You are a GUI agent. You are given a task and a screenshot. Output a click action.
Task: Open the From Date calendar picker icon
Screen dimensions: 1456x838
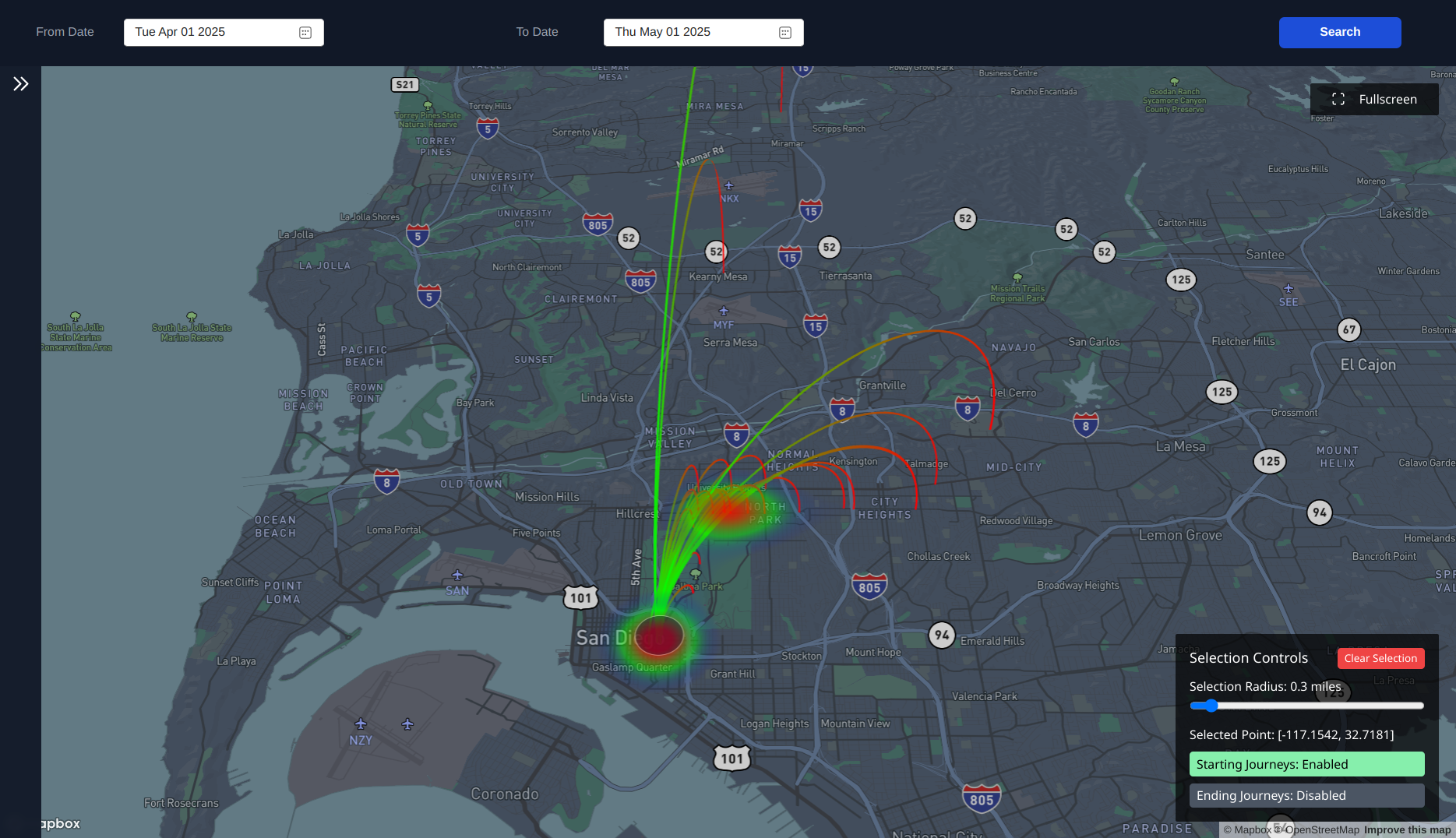point(305,33)
